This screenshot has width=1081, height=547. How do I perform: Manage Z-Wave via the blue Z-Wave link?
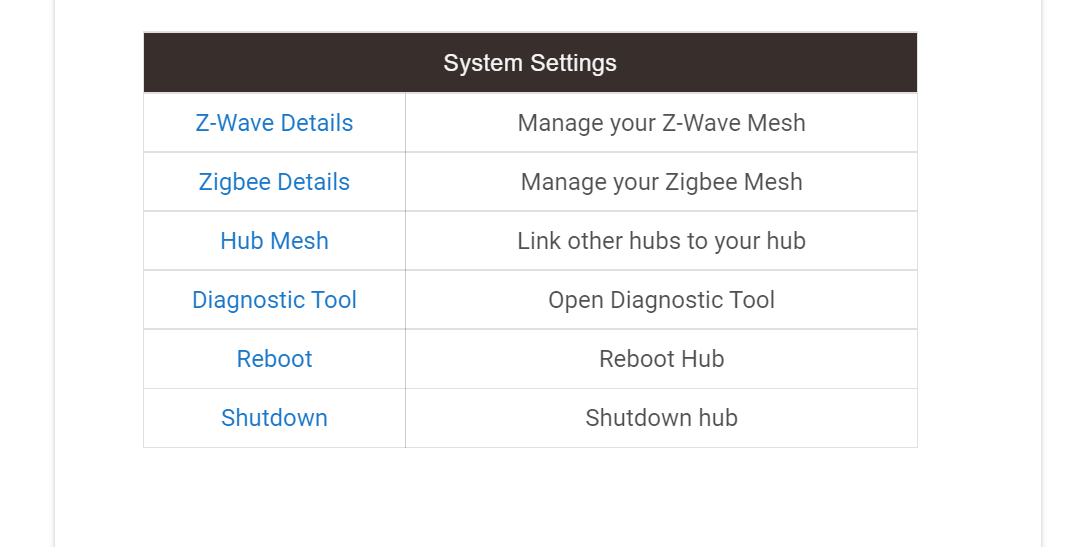274,123
